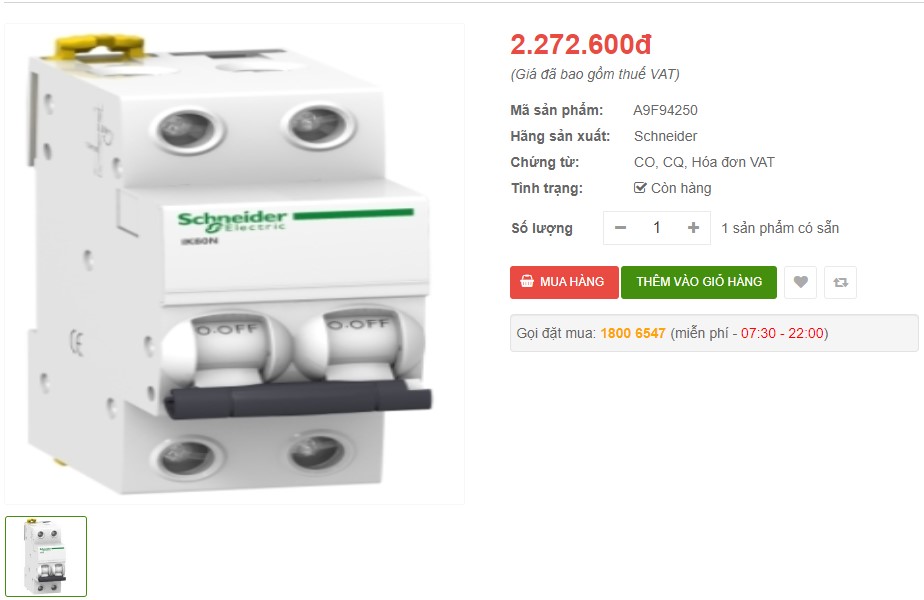Image resolution: width=924 pixels, height=600 pixels.
Task: Click the working hours 07:30 - 22:00
Action: click(782, 333)
